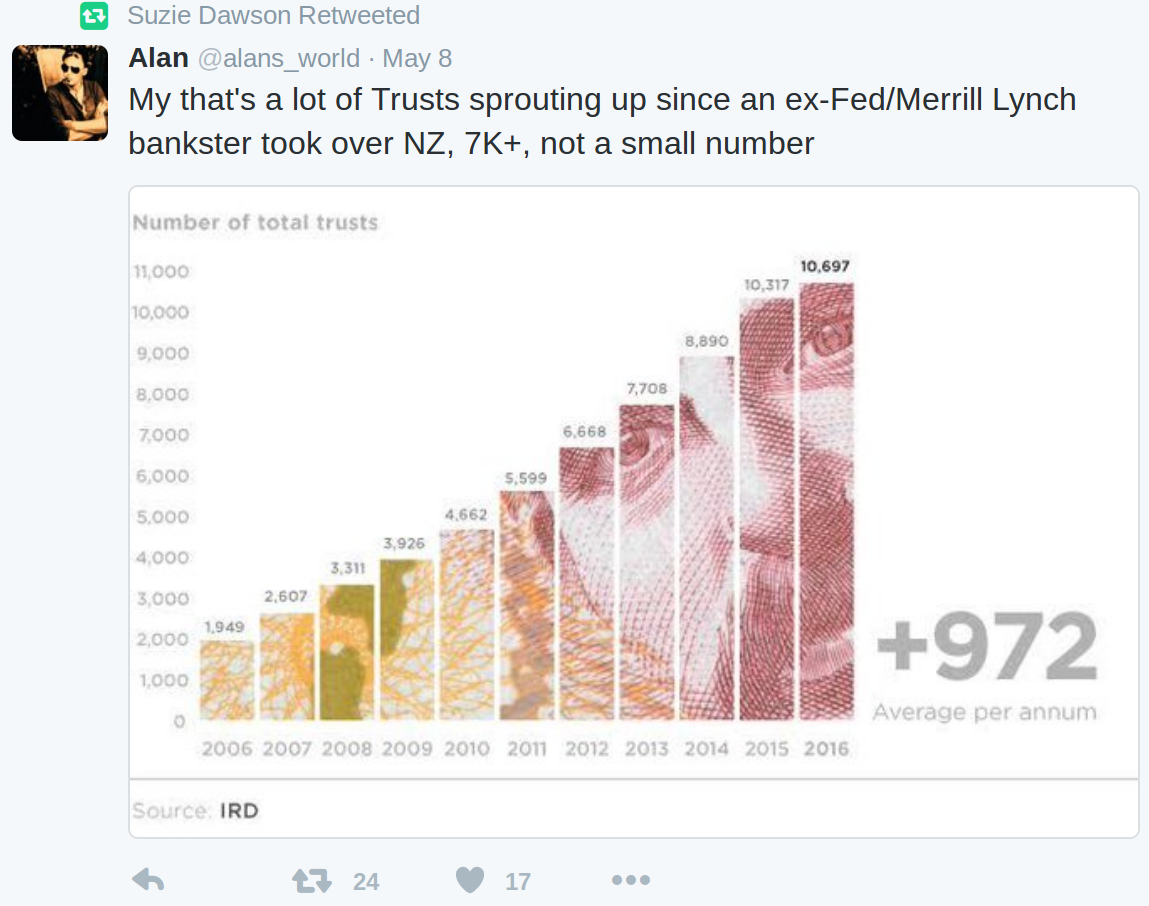Viewport: 1149px width, 906px height.
Task: Click the @alans_world handle
Action: [x=279, y=59]
